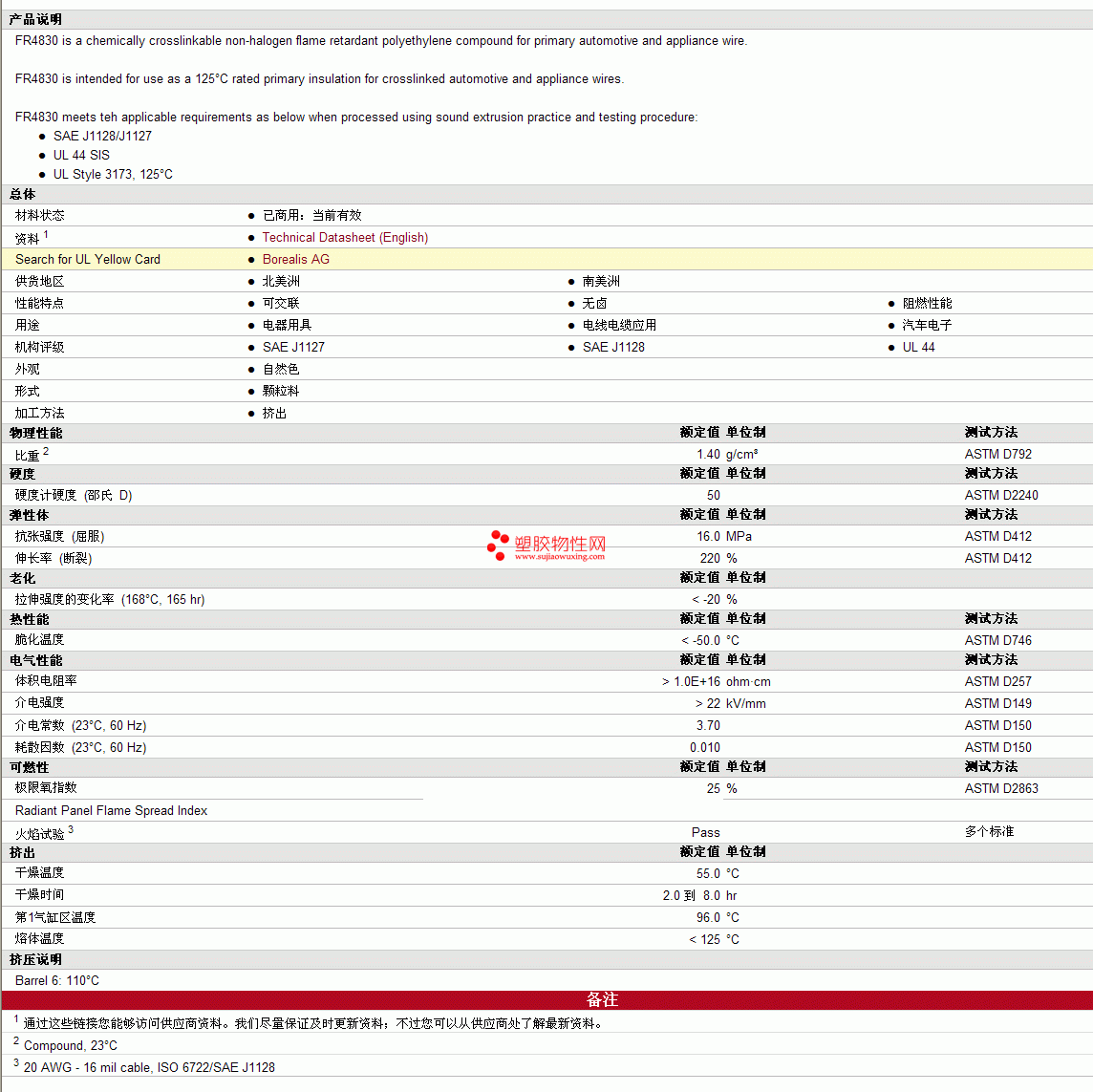Select the '多个标准' test method cell
This screenshot has width=1093, height=1092.
point(989,831)
